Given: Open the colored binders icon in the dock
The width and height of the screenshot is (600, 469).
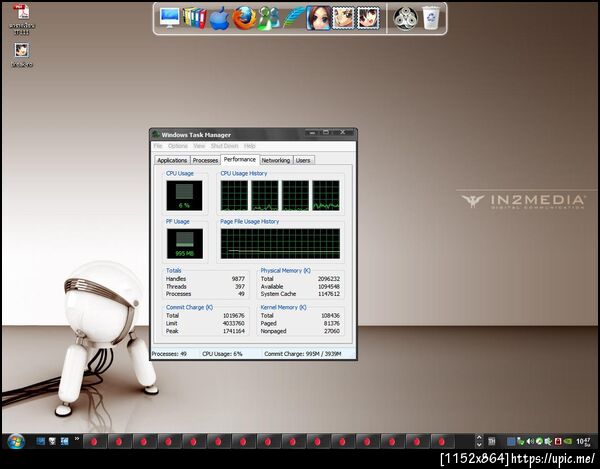Looking at the screenshot, I should (x=194, y=18).
